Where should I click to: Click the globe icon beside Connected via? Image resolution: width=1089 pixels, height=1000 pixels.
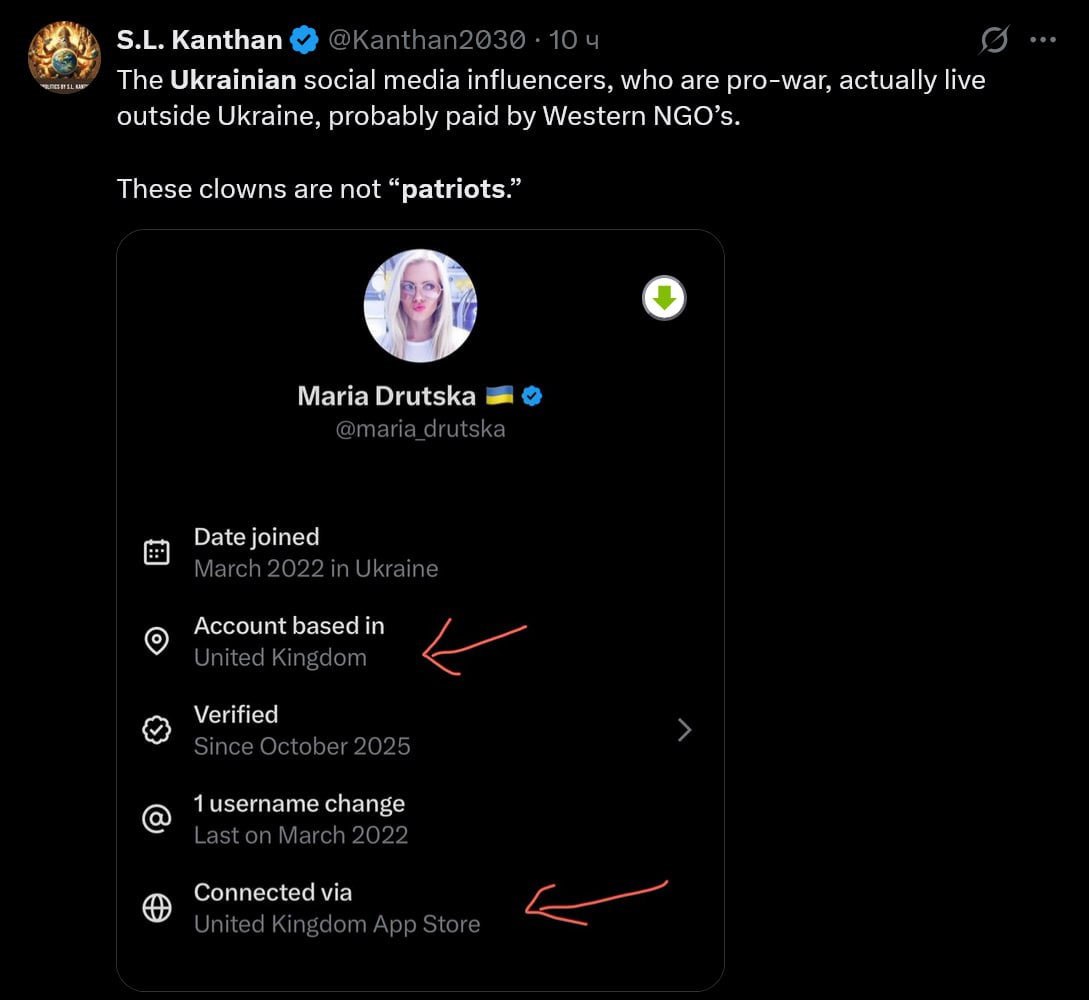[157, 908]
